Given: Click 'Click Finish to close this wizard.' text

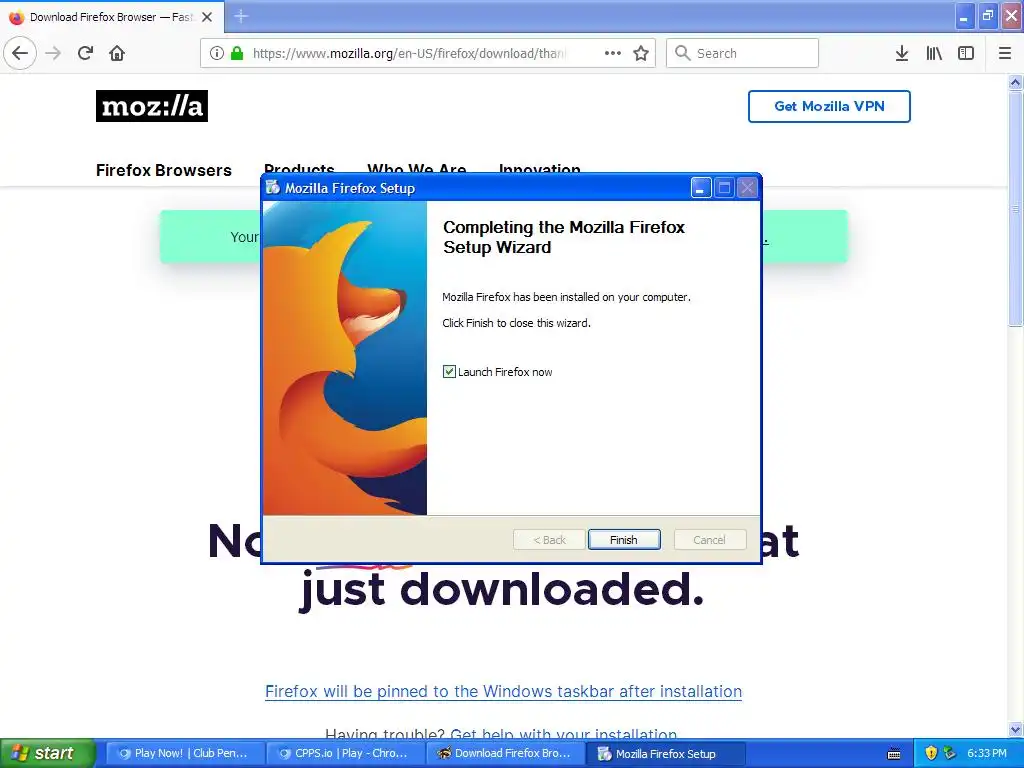Looking at the screenshot, I should pyautogui.click(x=517, y=323).
